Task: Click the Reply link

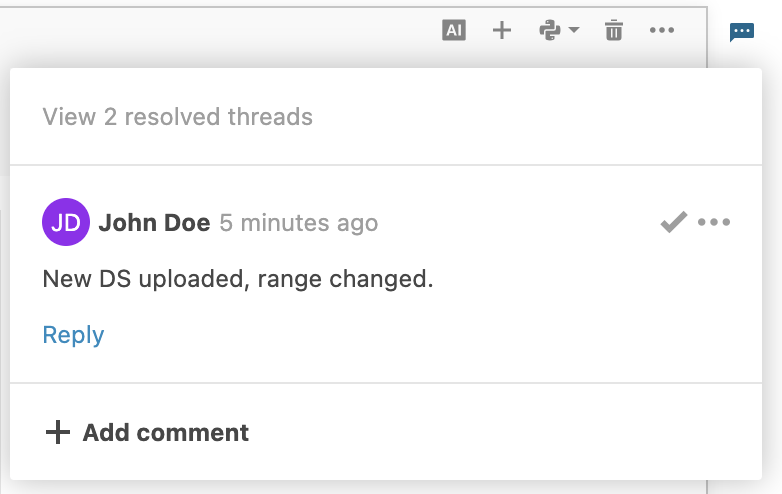Action: (x=73, y=334)
